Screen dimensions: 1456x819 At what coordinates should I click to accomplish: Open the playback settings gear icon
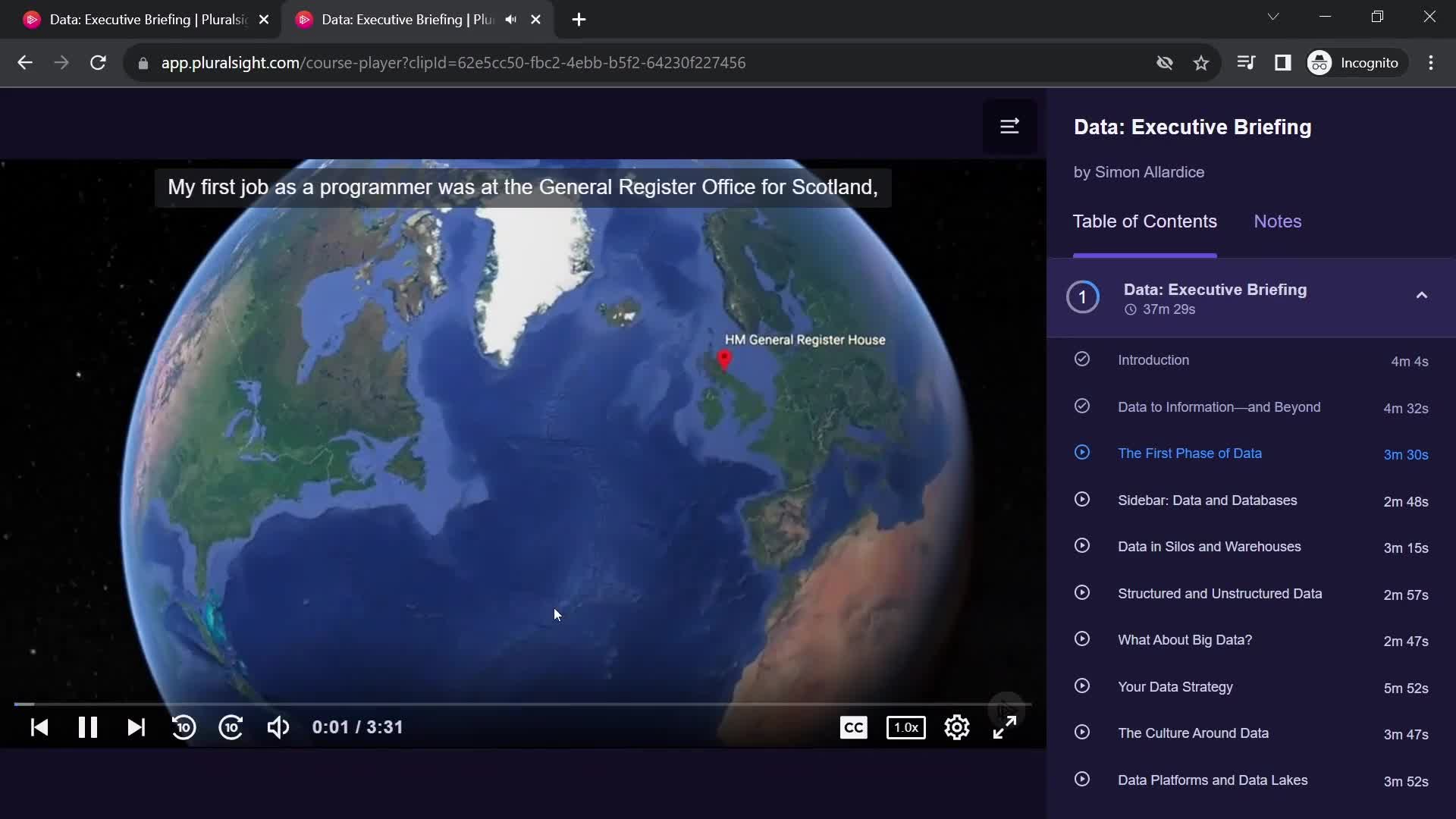coord(956,727)
